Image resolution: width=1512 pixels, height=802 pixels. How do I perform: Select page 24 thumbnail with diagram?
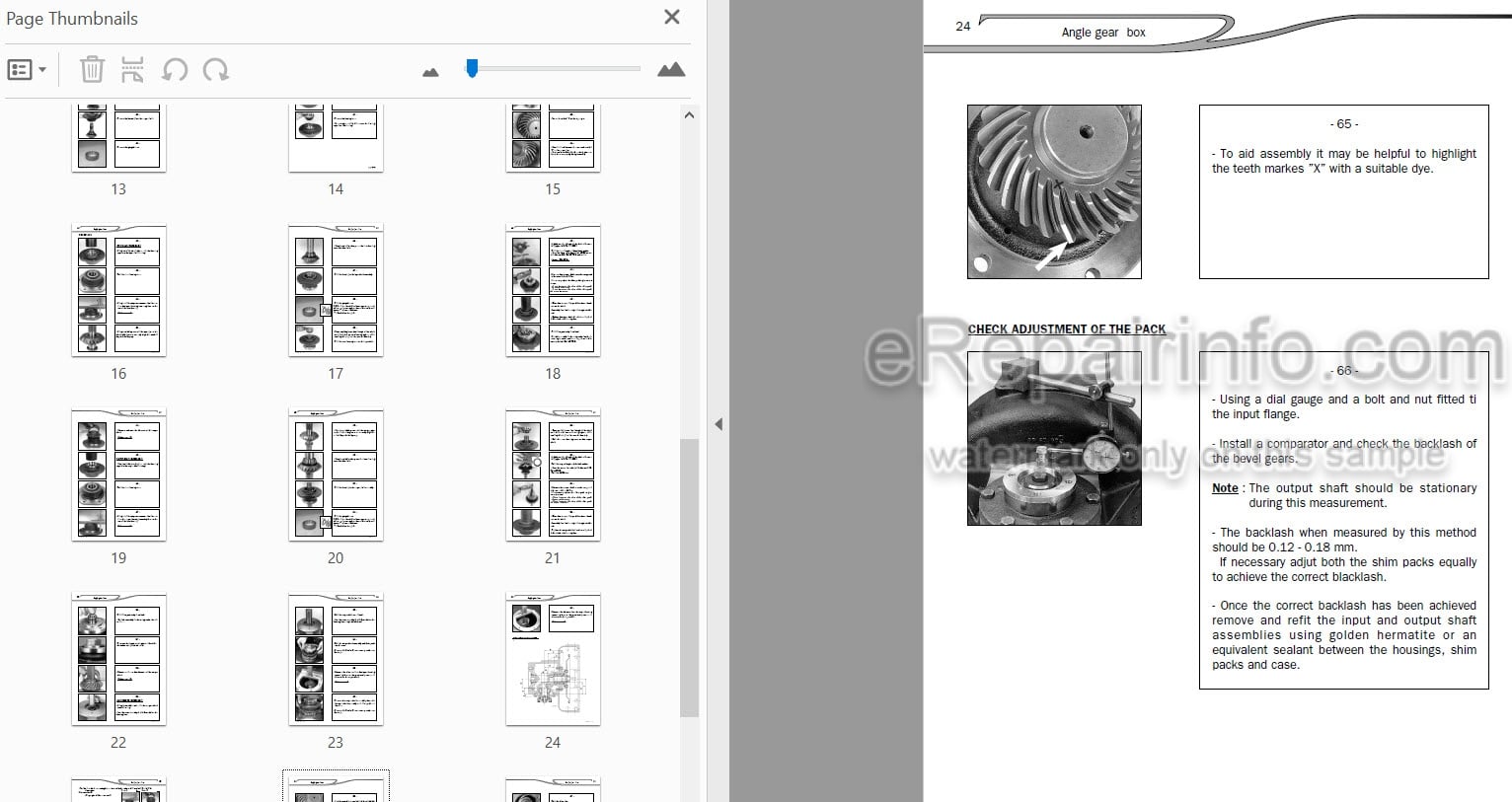point(553,659)
